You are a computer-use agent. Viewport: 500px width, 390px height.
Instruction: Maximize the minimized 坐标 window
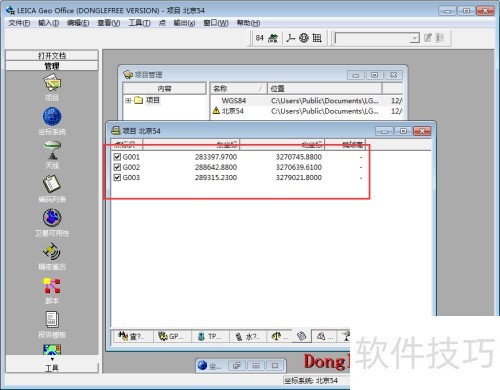coord(256,366)
